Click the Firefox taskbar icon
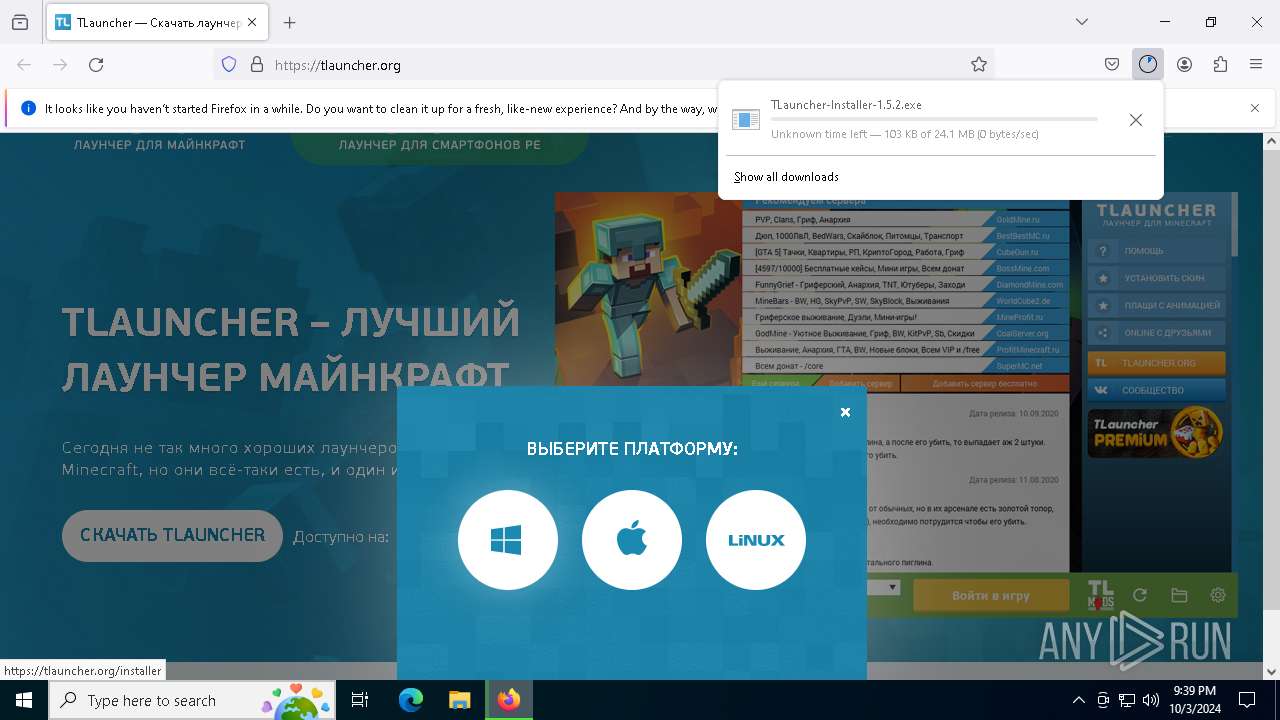This screenshot has height=720, width=1280. click(509, 700)
